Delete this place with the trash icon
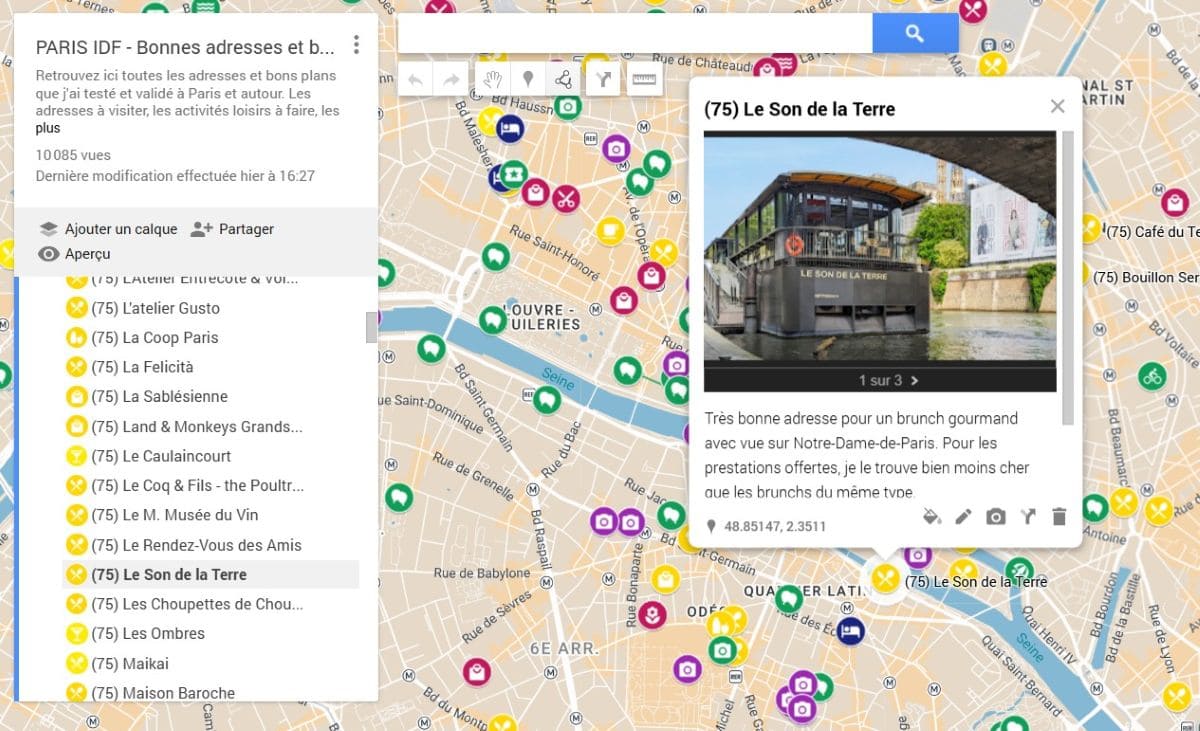This screenshot has height=731, width=1200. tap(1059, 517)
